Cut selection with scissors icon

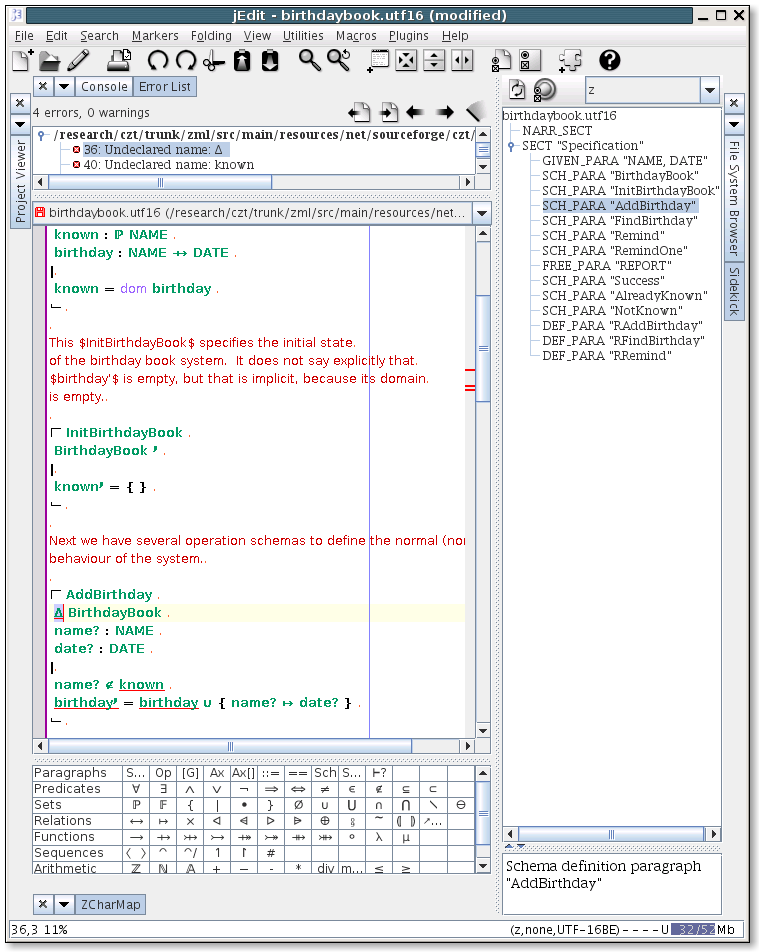point(214,60)
